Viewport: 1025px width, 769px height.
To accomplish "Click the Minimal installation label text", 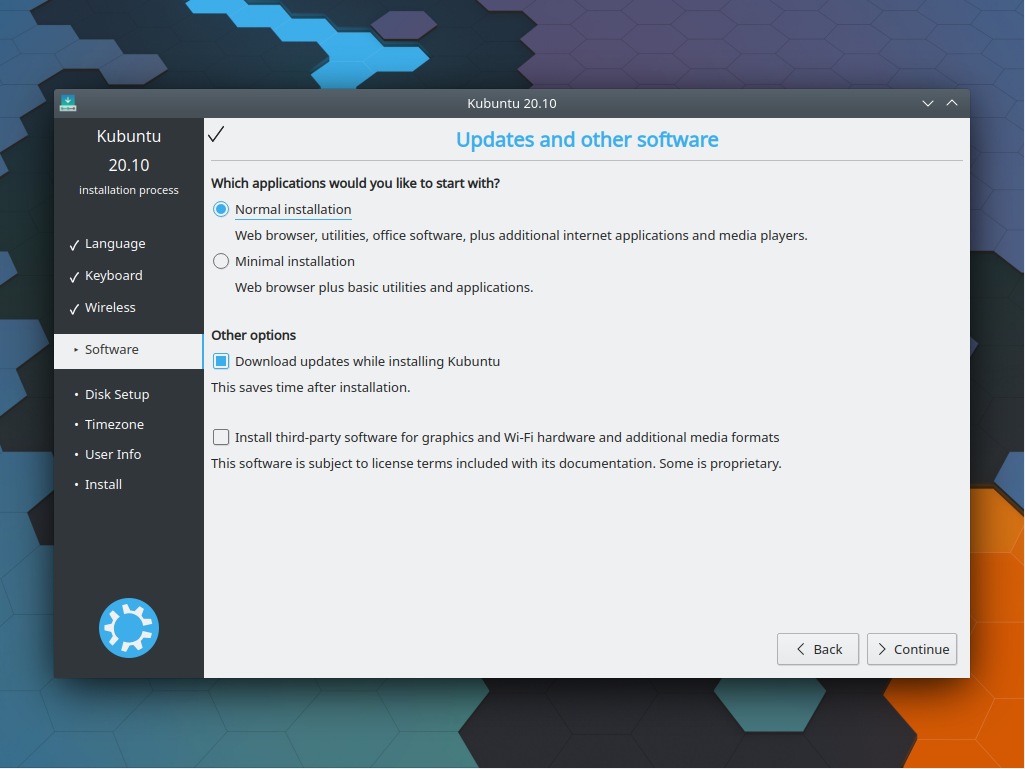I will (x=295, y=262).
